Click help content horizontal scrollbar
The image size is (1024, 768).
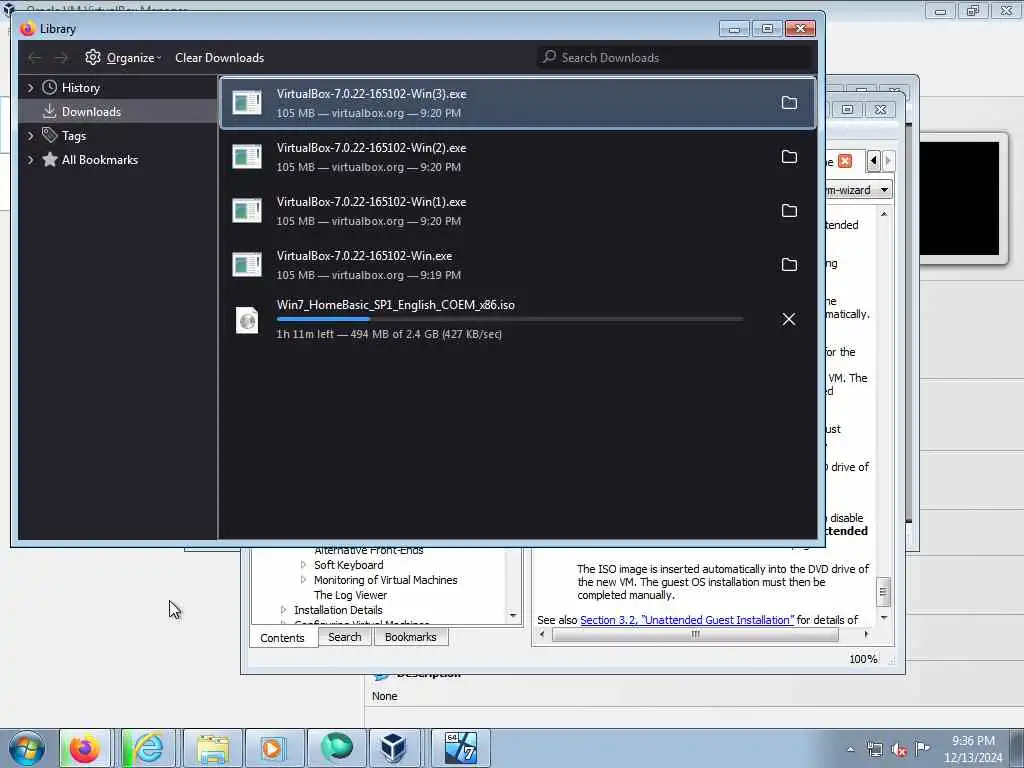click(x=695, y=634)
